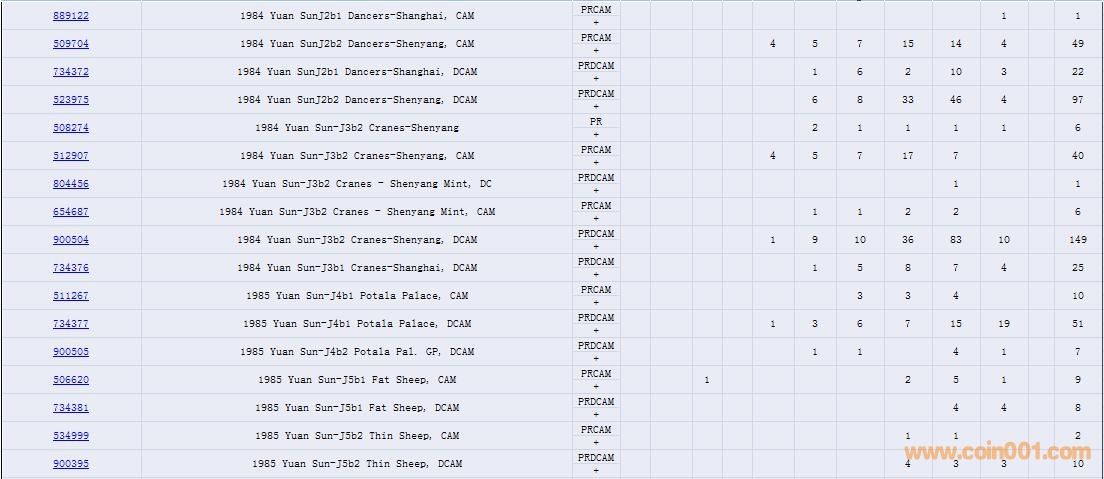Select the "1985 Yuan Sun-J4b2 Potala Pal. GP, DCAM" description
1104x479 pixels.
(x=357, y=352)
